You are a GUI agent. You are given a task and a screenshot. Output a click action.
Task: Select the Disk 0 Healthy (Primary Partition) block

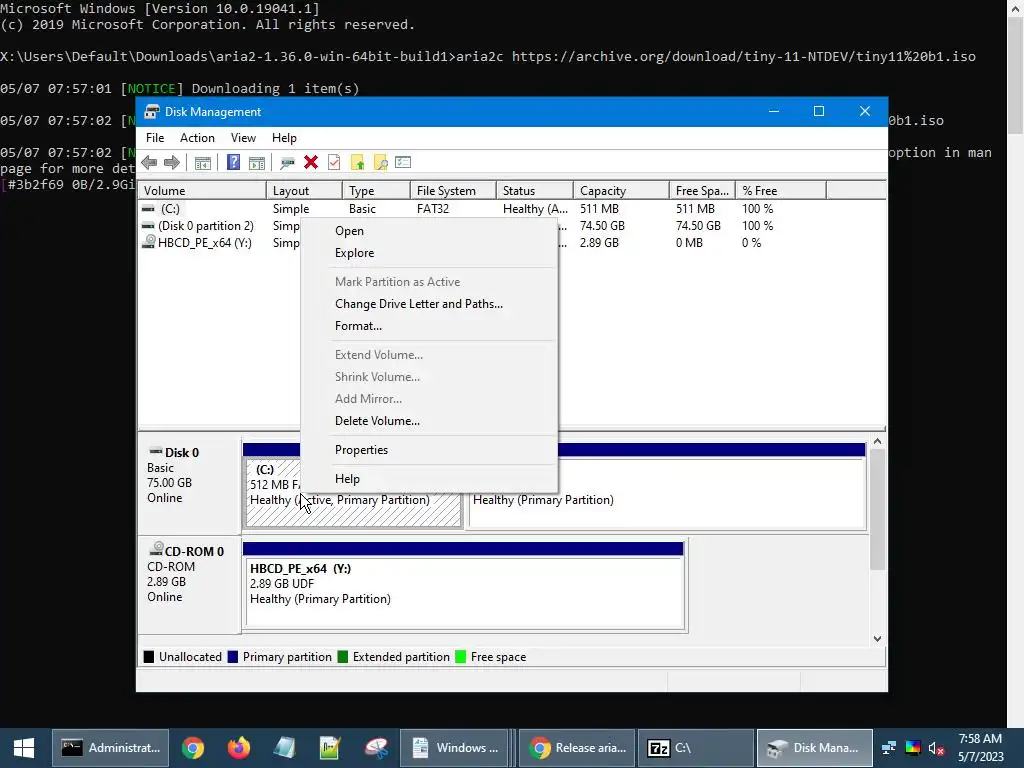667,494
